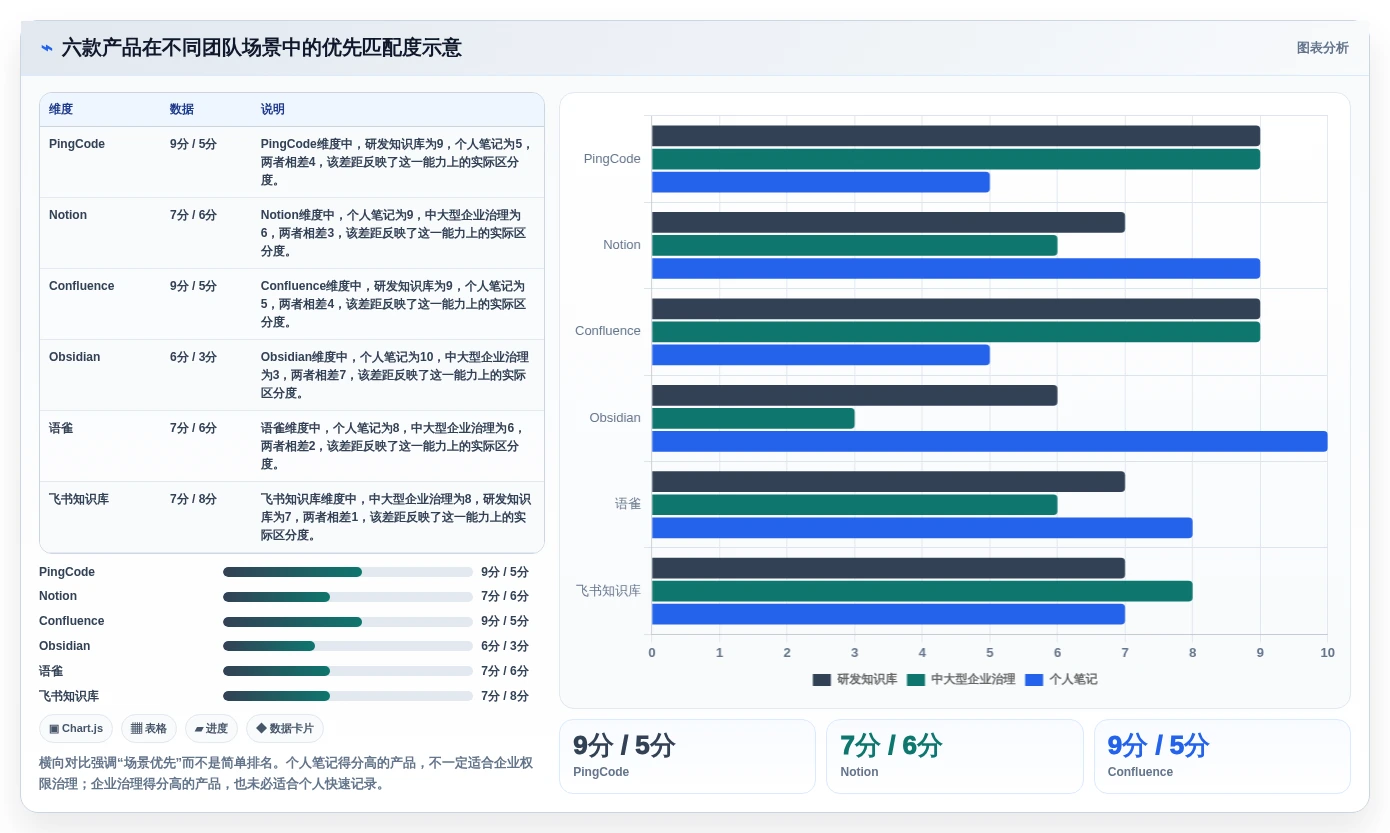The height and width of the screenshot is (833, 1390).
Task: Click the 7分 / 8分 value beside 飞书知识库 progress bar
Action: (505, 696)
